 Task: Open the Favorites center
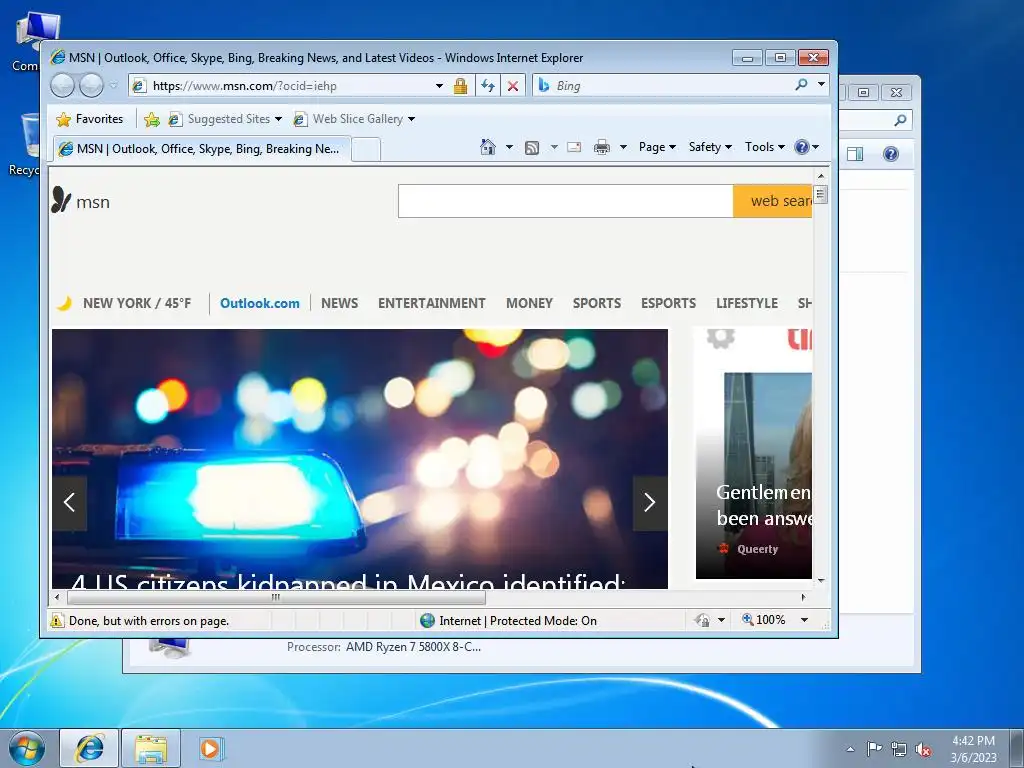tap(90, 119)
